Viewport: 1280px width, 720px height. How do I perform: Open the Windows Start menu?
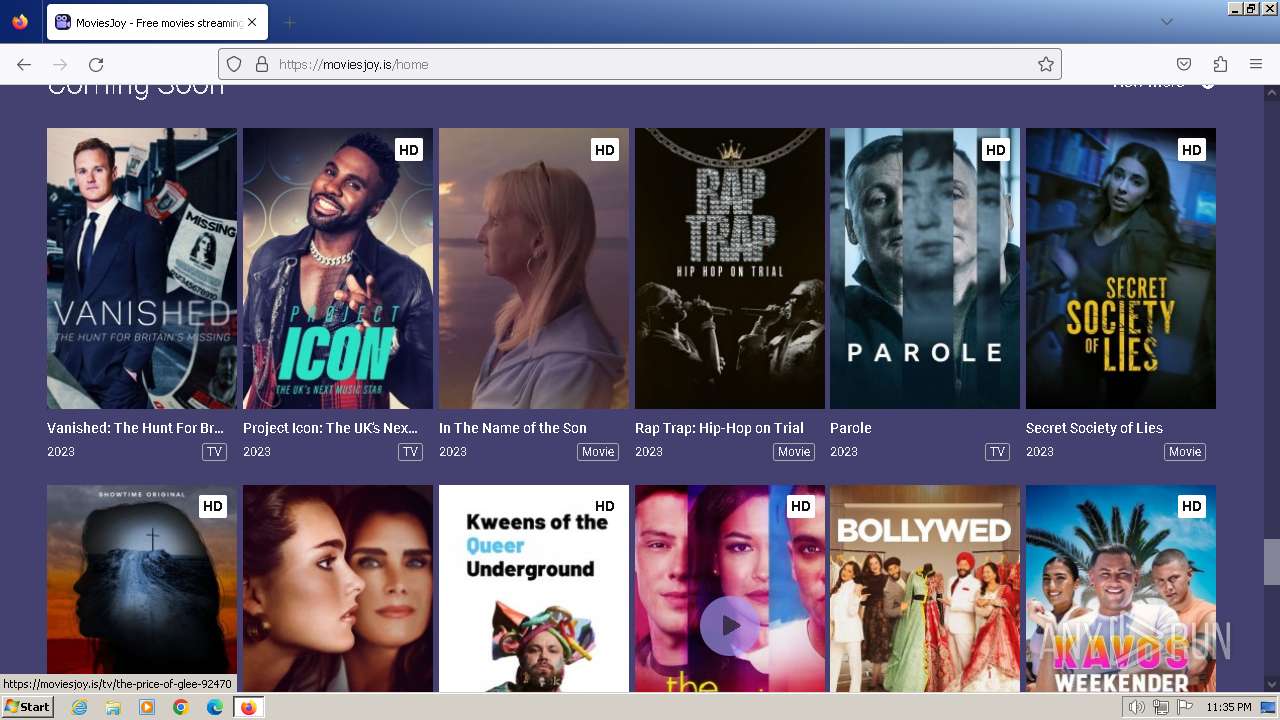pos(28,707)
